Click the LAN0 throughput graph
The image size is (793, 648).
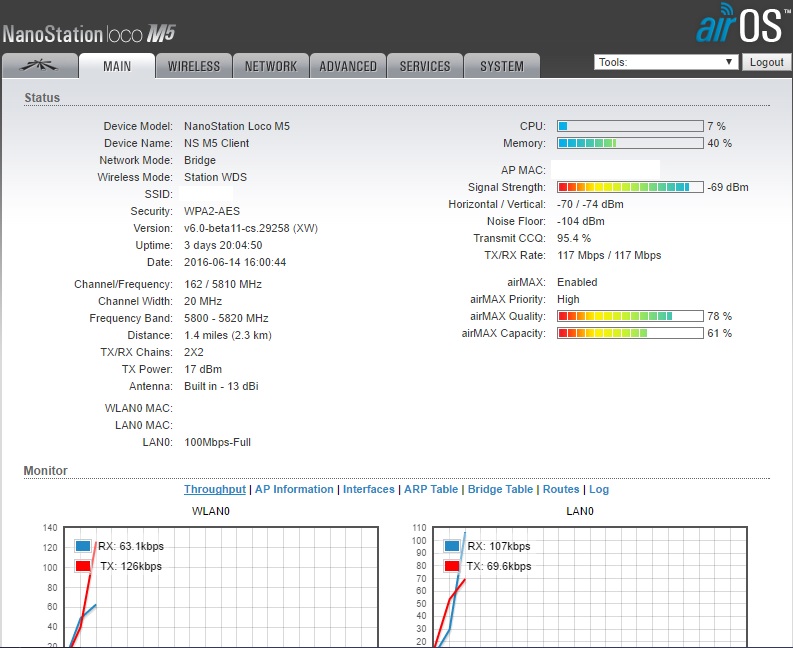pos(589,587)
